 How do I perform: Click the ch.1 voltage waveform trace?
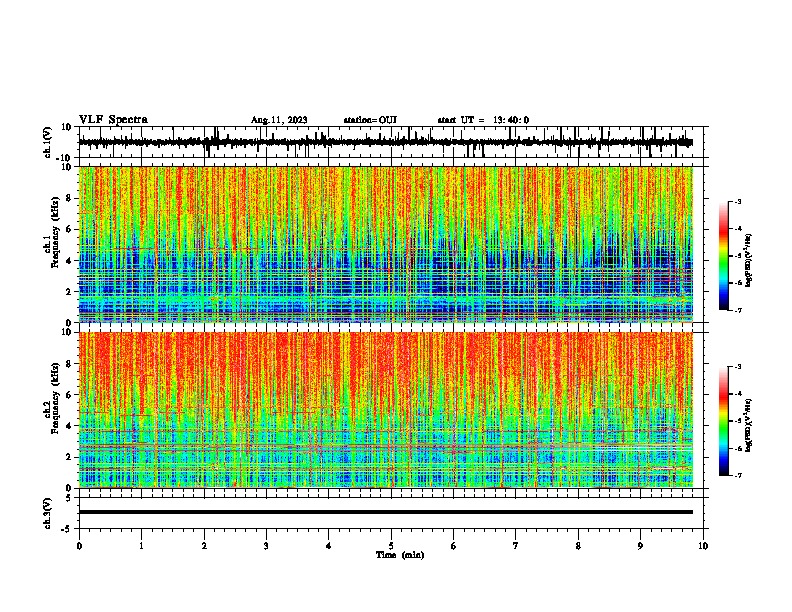click(386, 142)
